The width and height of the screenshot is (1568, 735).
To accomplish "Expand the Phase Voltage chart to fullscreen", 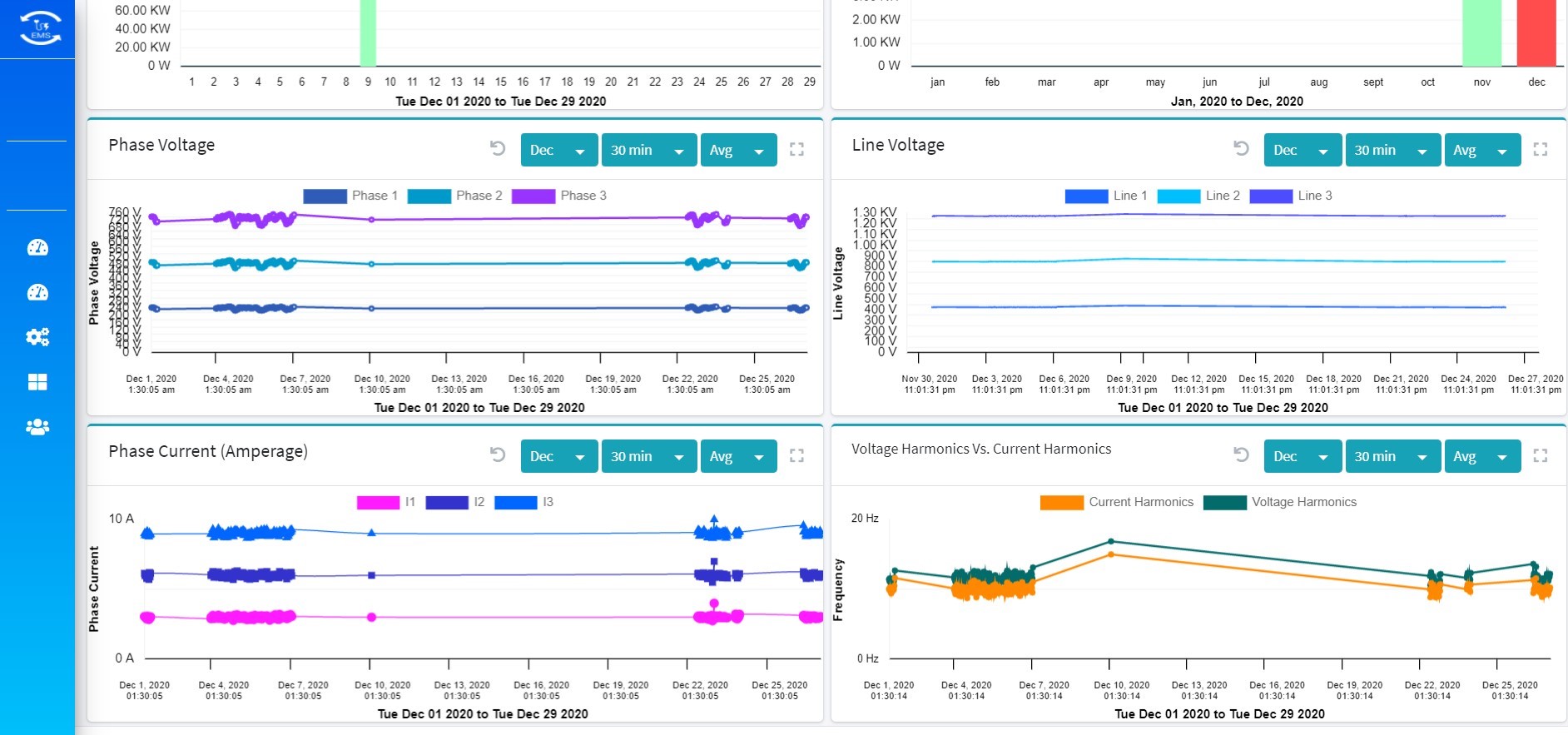I will [796, 150].
